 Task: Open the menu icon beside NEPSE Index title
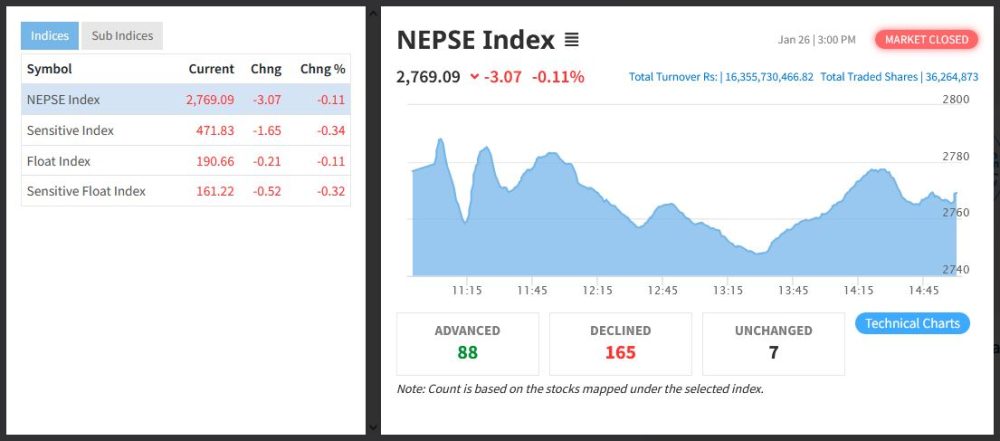(571, 41)
